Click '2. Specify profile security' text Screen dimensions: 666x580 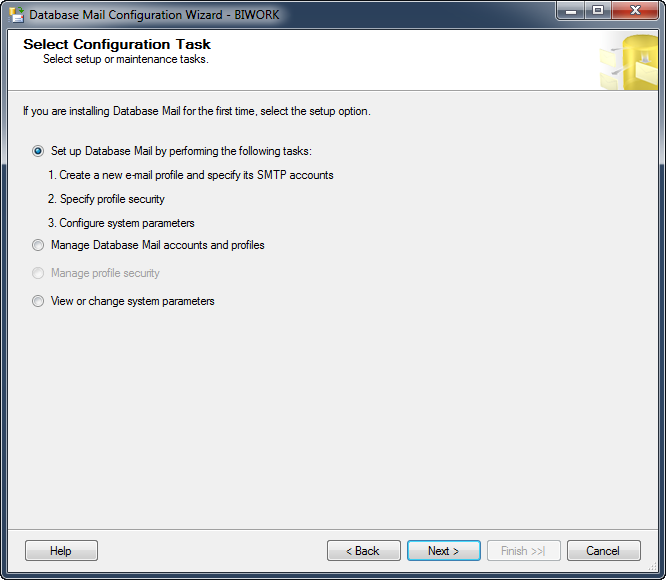[106, 199]
